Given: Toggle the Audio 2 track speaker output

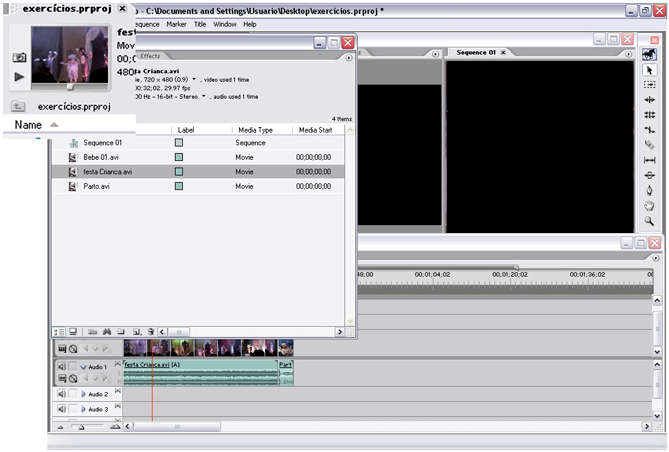Looking at the screenshot, I should (x=62, y=395).
